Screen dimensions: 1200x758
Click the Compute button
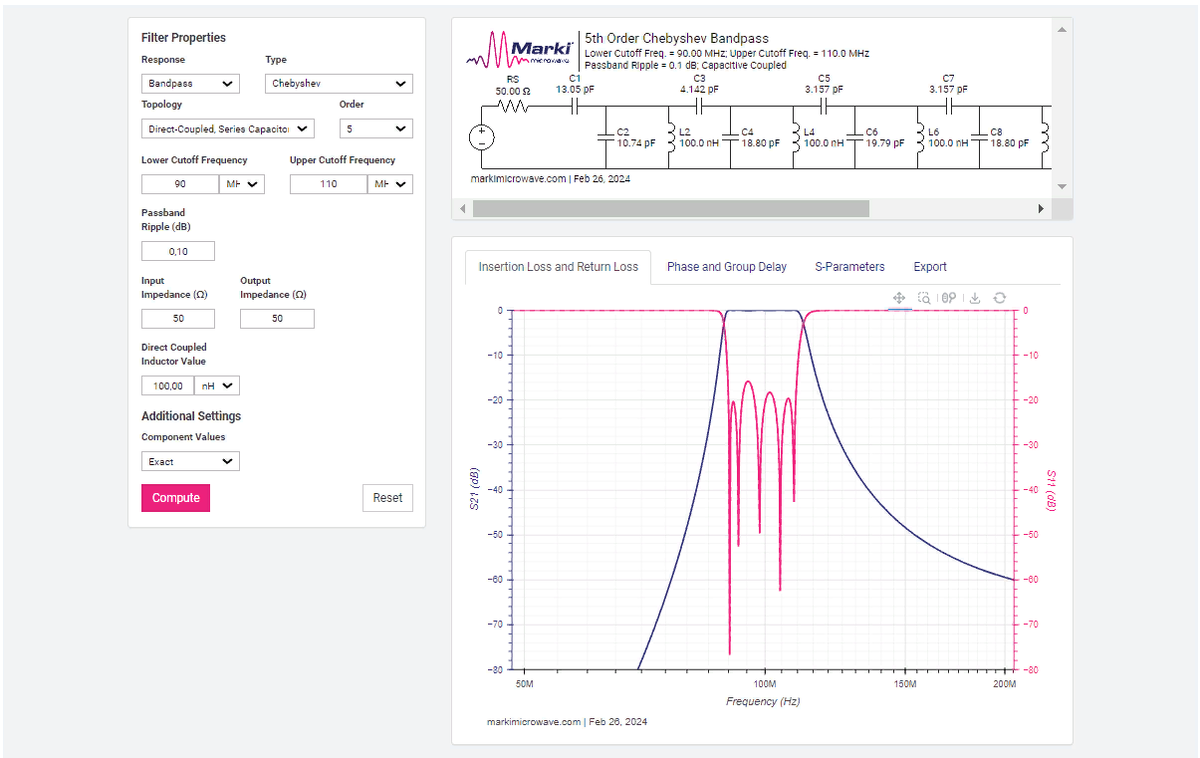(x=176, y=498)
